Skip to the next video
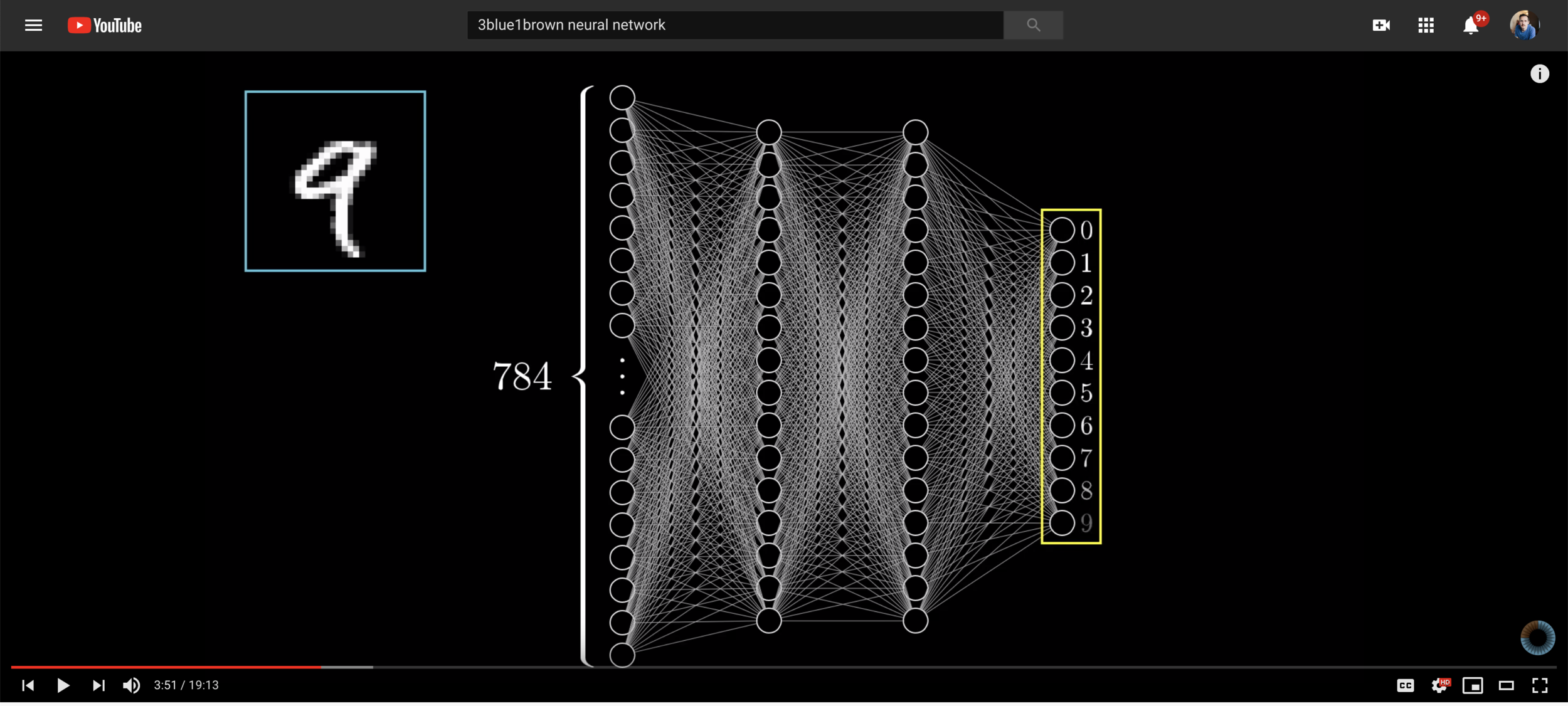The image size is (1568, 706). pyautogui.click(x=98, y=685)
